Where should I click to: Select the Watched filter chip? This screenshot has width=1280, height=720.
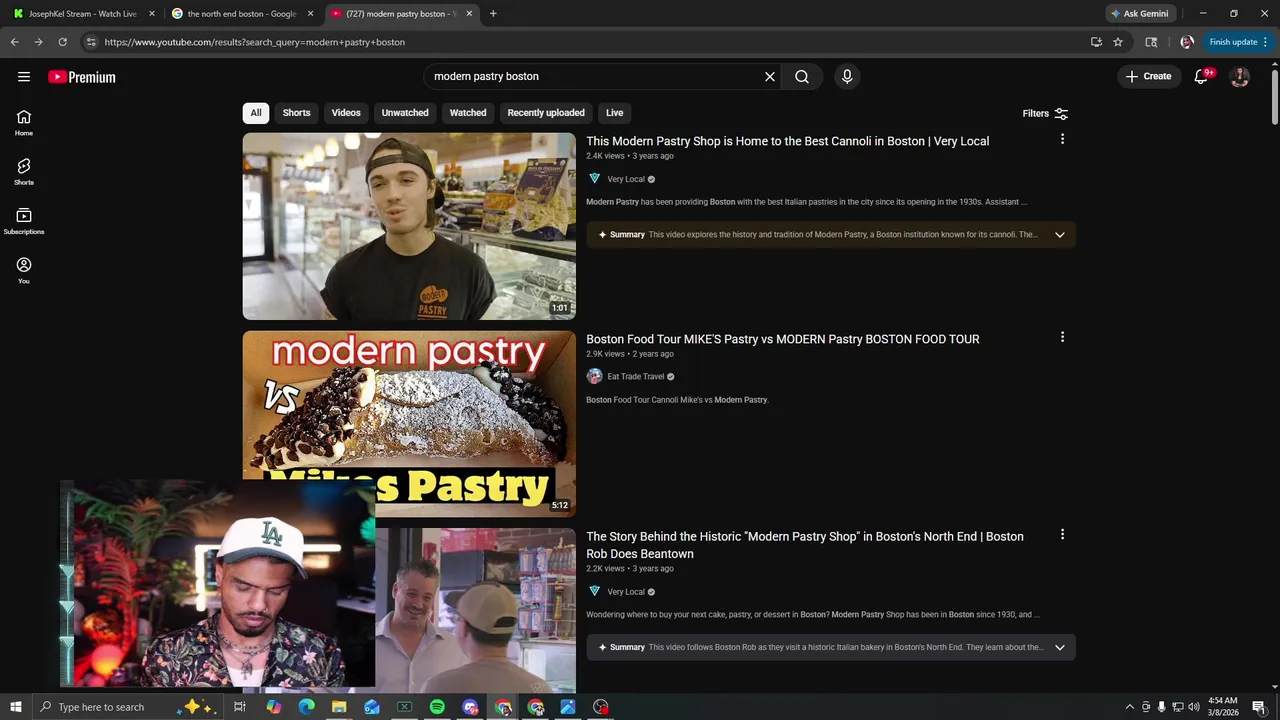point(468,113)
